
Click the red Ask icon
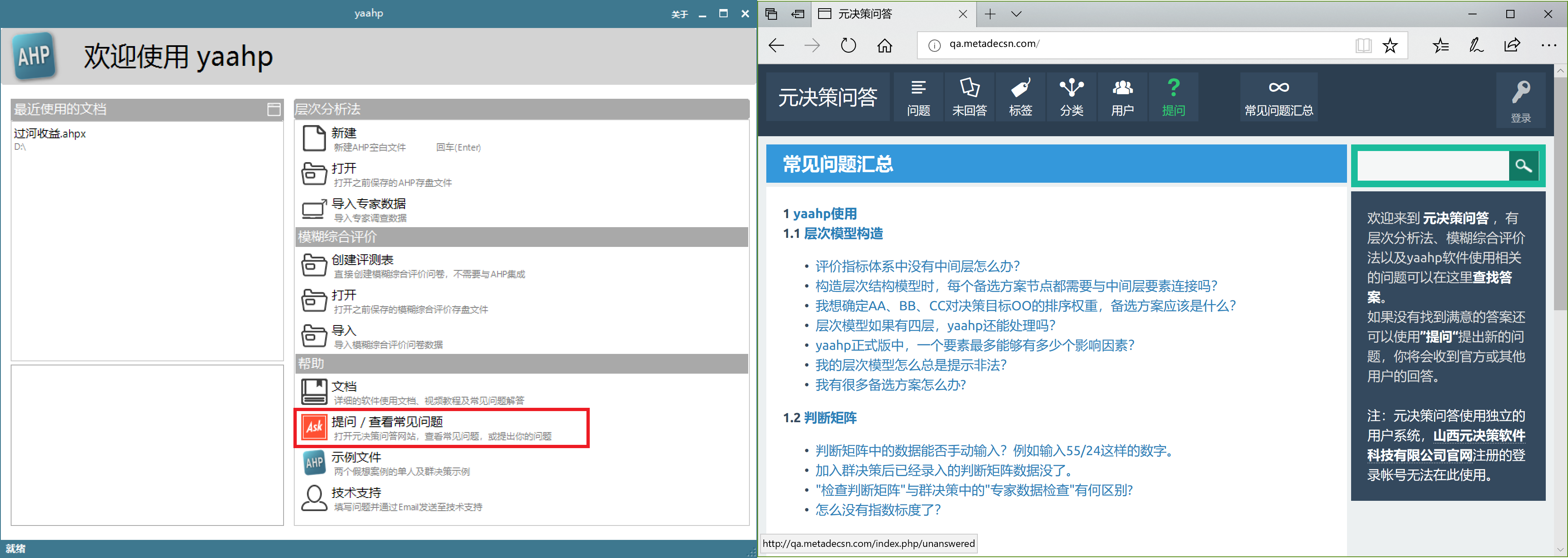(314, 427)
